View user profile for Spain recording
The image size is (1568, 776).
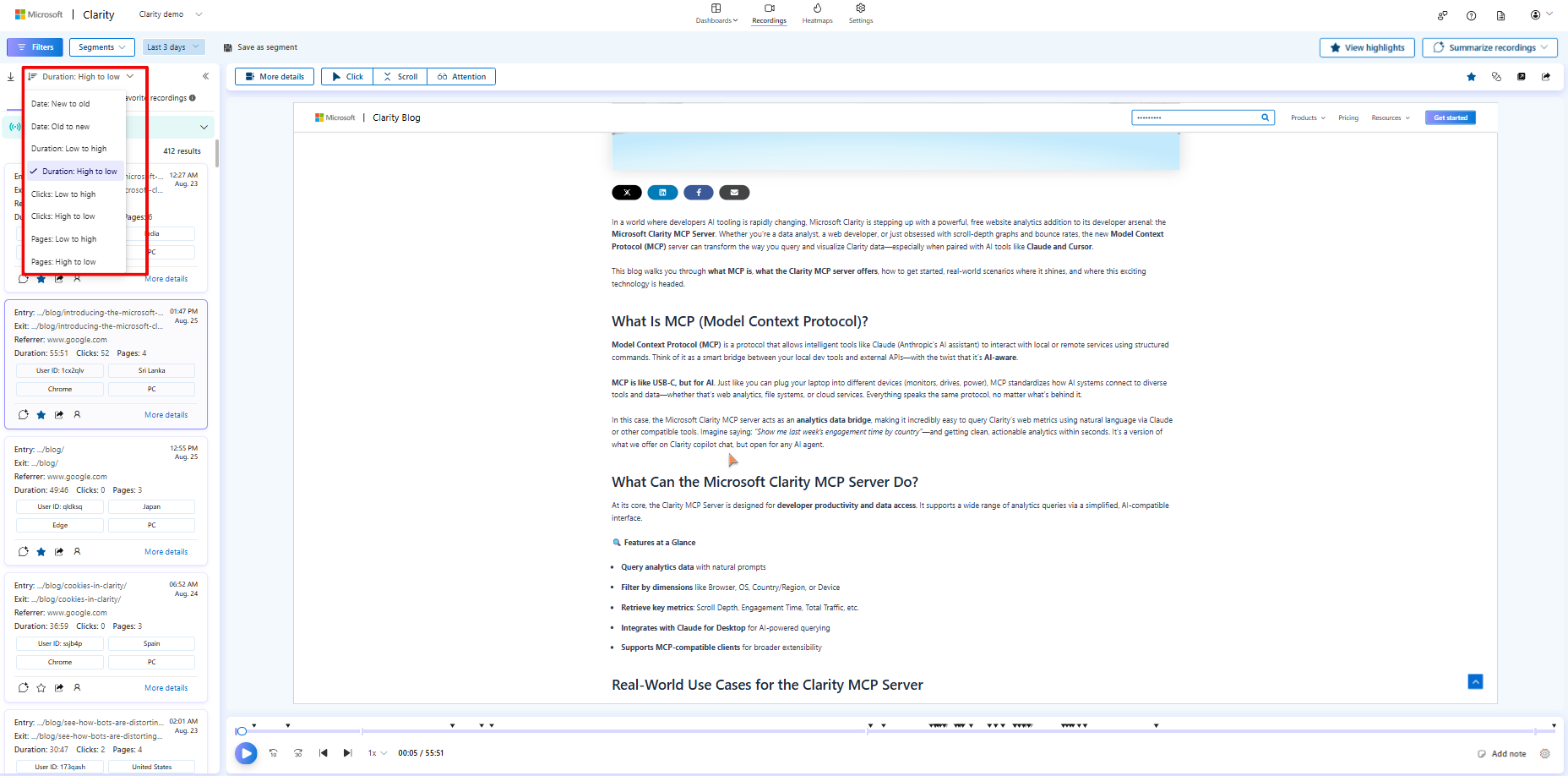pos(77,688)
